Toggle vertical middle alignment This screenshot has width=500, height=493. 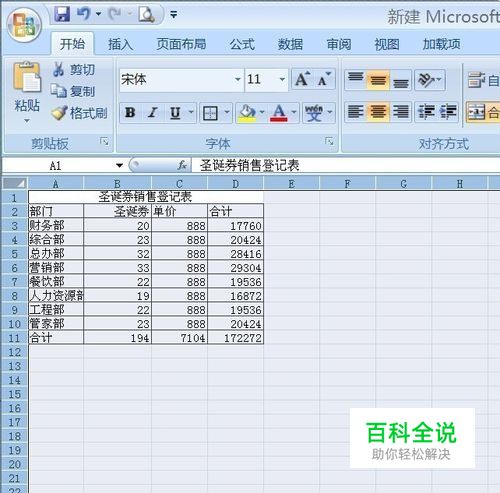click(x=378, y=80)
